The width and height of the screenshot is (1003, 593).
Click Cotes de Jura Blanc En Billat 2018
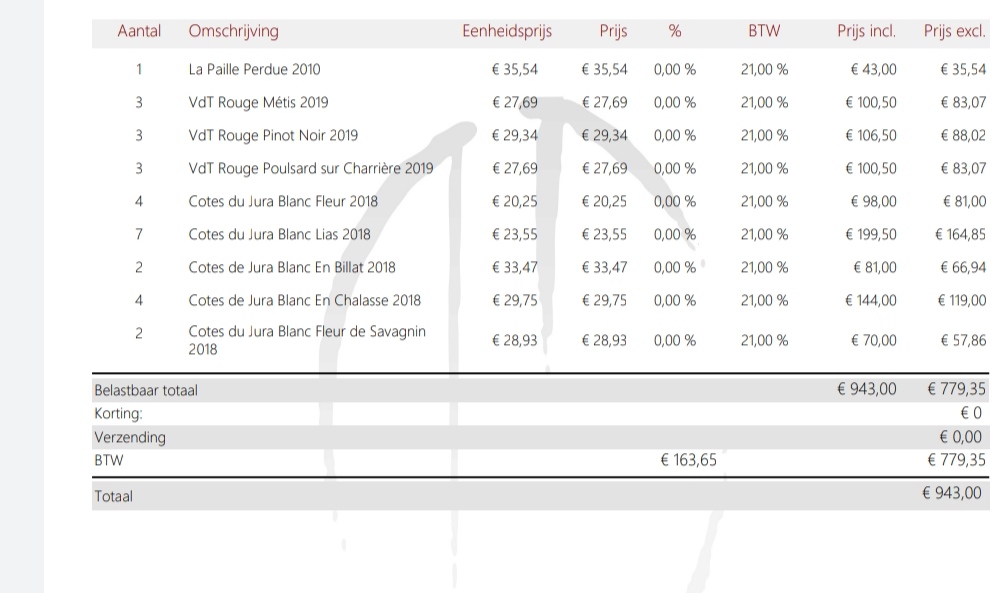click(292, 267)
